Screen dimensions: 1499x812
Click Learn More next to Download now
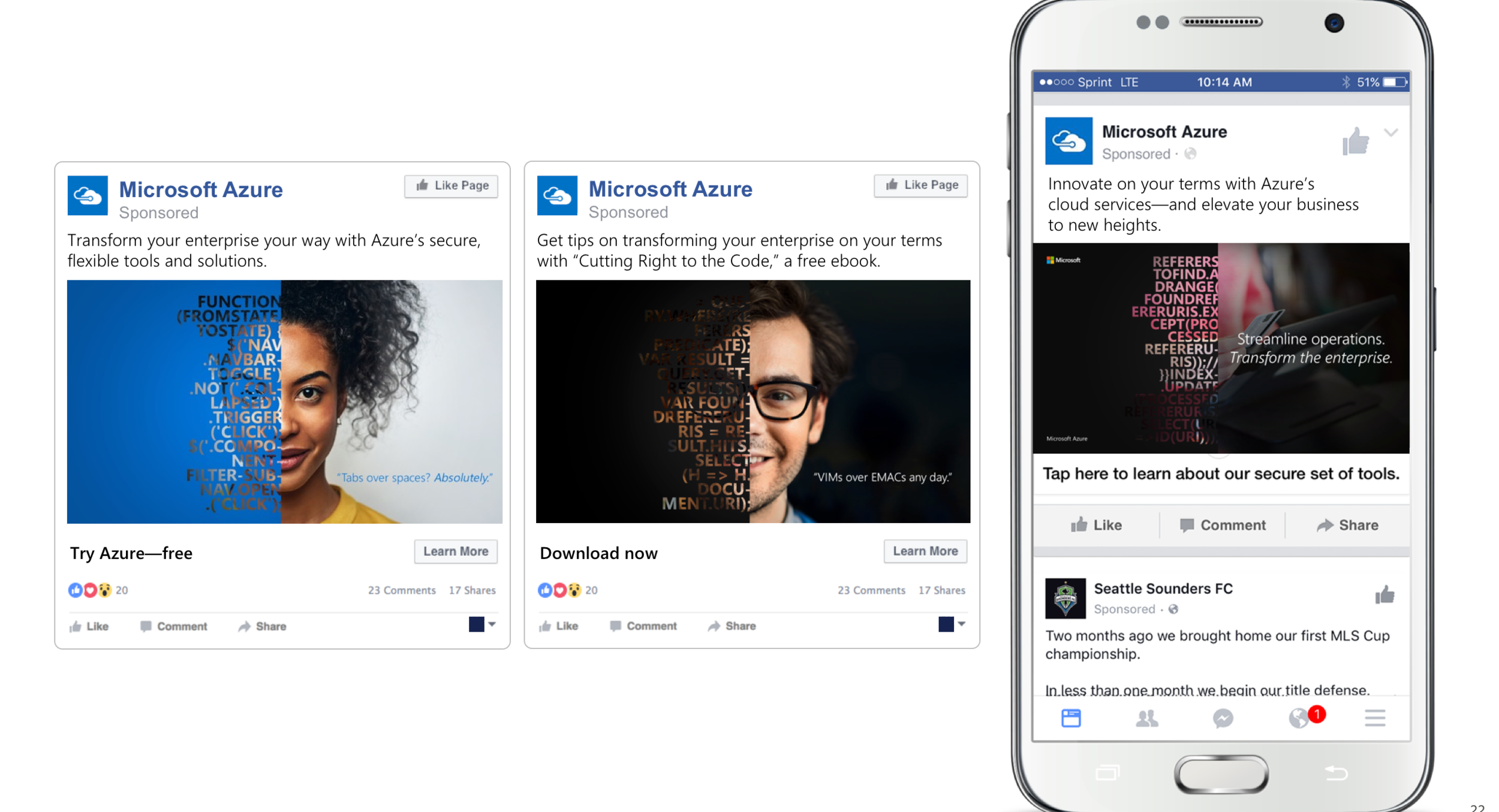tap(925, 551)
